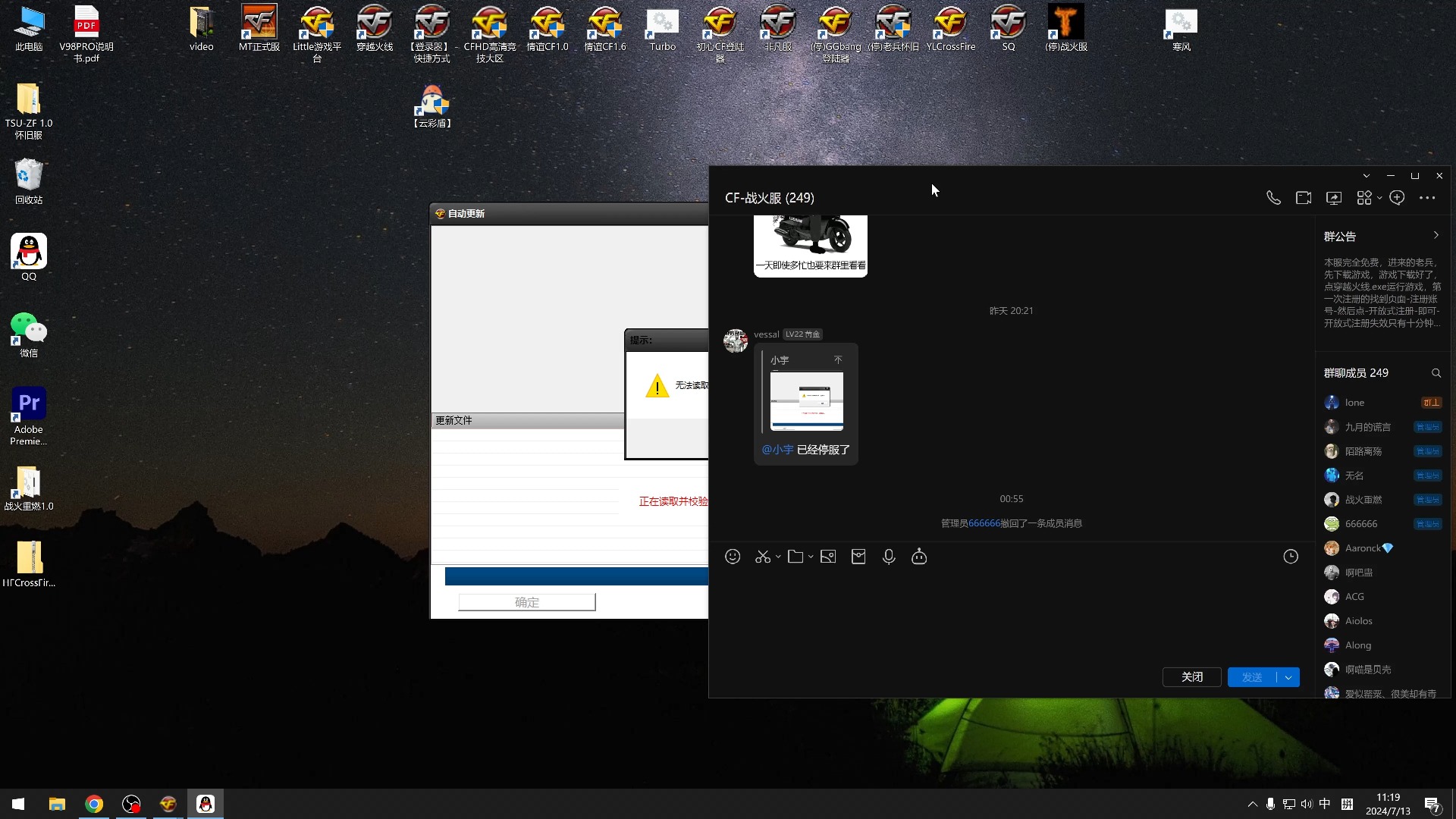
Task: Click 确定 in the auto-update window
Action: tap(527, 602)
